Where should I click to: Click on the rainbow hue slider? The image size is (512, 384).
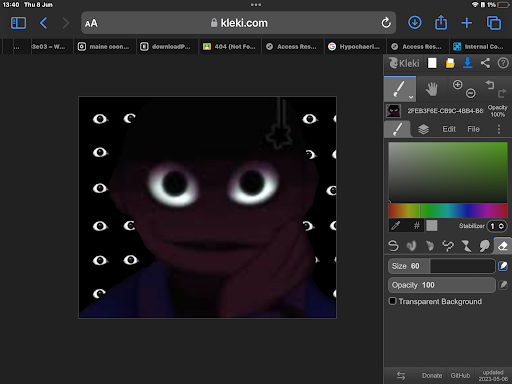click(x=448, y=211)
